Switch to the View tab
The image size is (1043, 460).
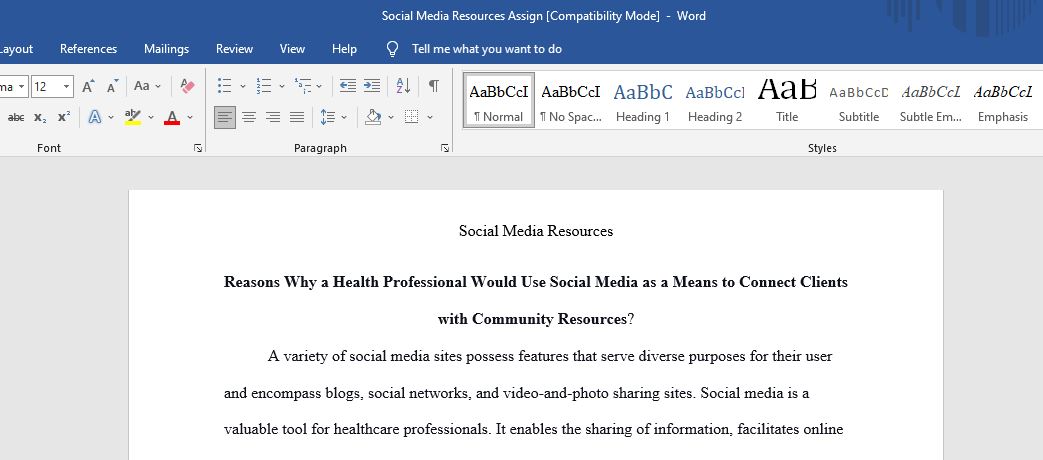tap(292, 49)
